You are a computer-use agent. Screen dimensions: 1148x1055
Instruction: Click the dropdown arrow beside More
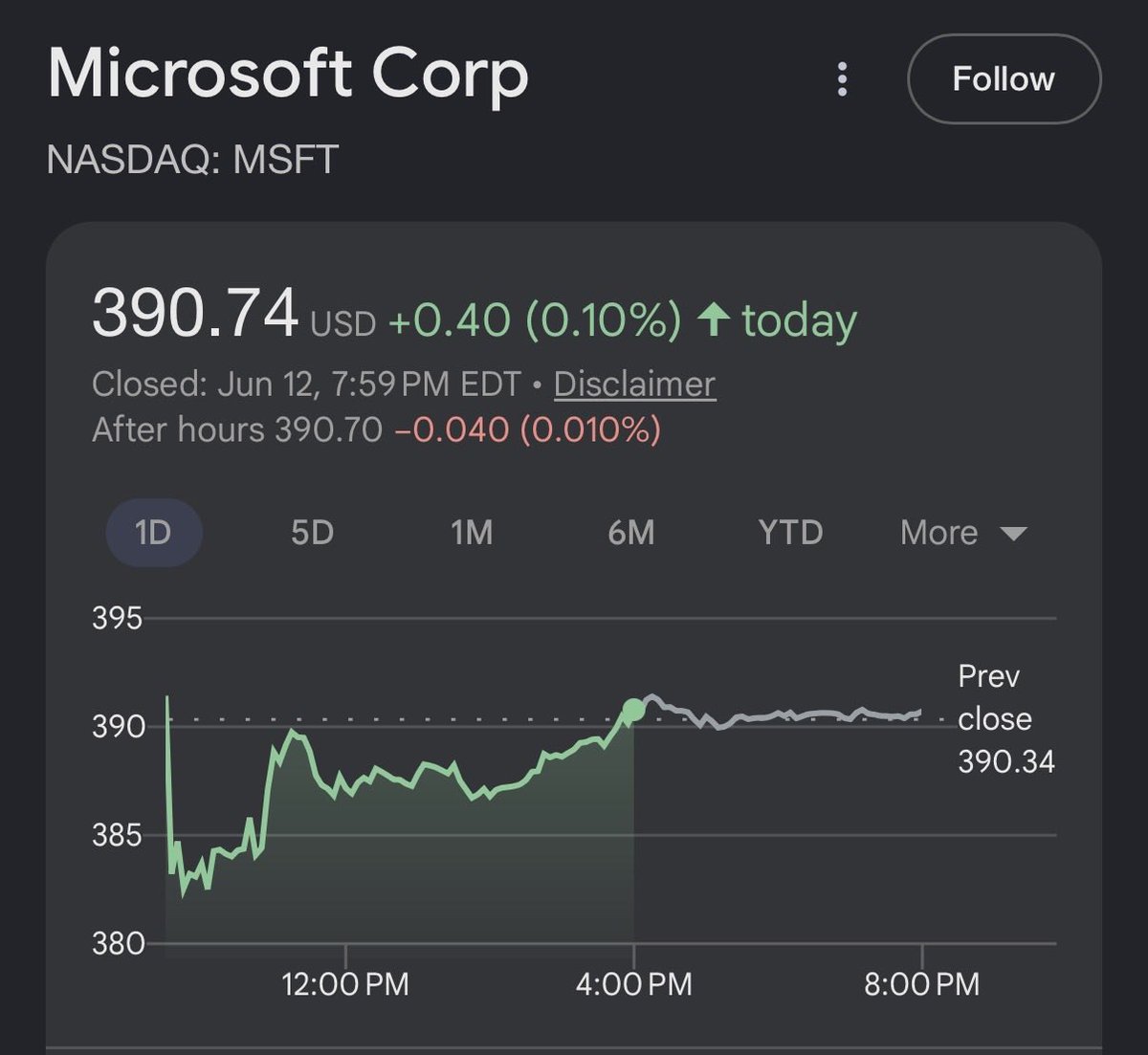coord(1013,534)
